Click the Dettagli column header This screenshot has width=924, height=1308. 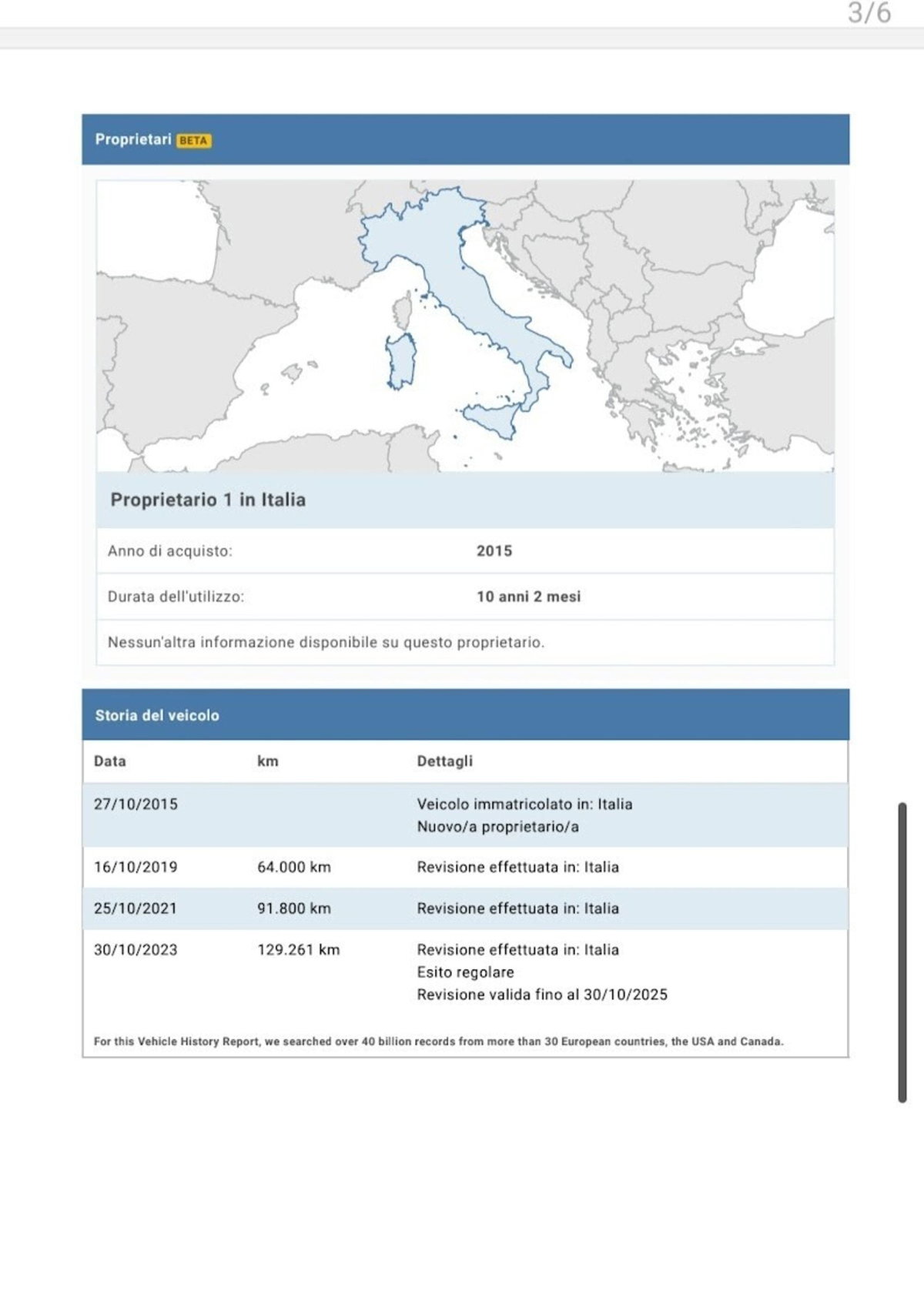point(445,761)
